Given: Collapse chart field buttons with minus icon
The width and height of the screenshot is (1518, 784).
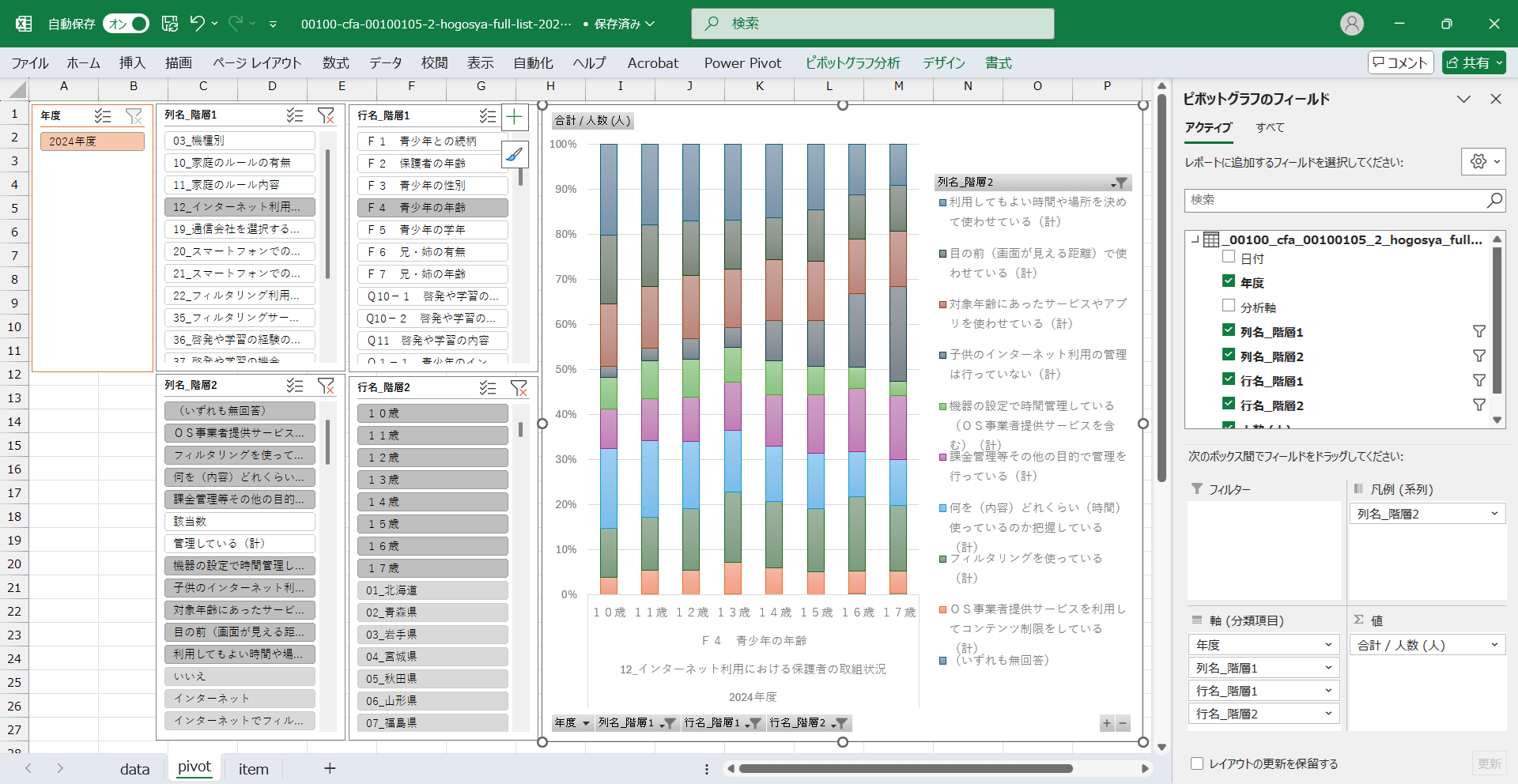Looking at the screenshot, I should pyautogui.click(x=1123, y=723).
